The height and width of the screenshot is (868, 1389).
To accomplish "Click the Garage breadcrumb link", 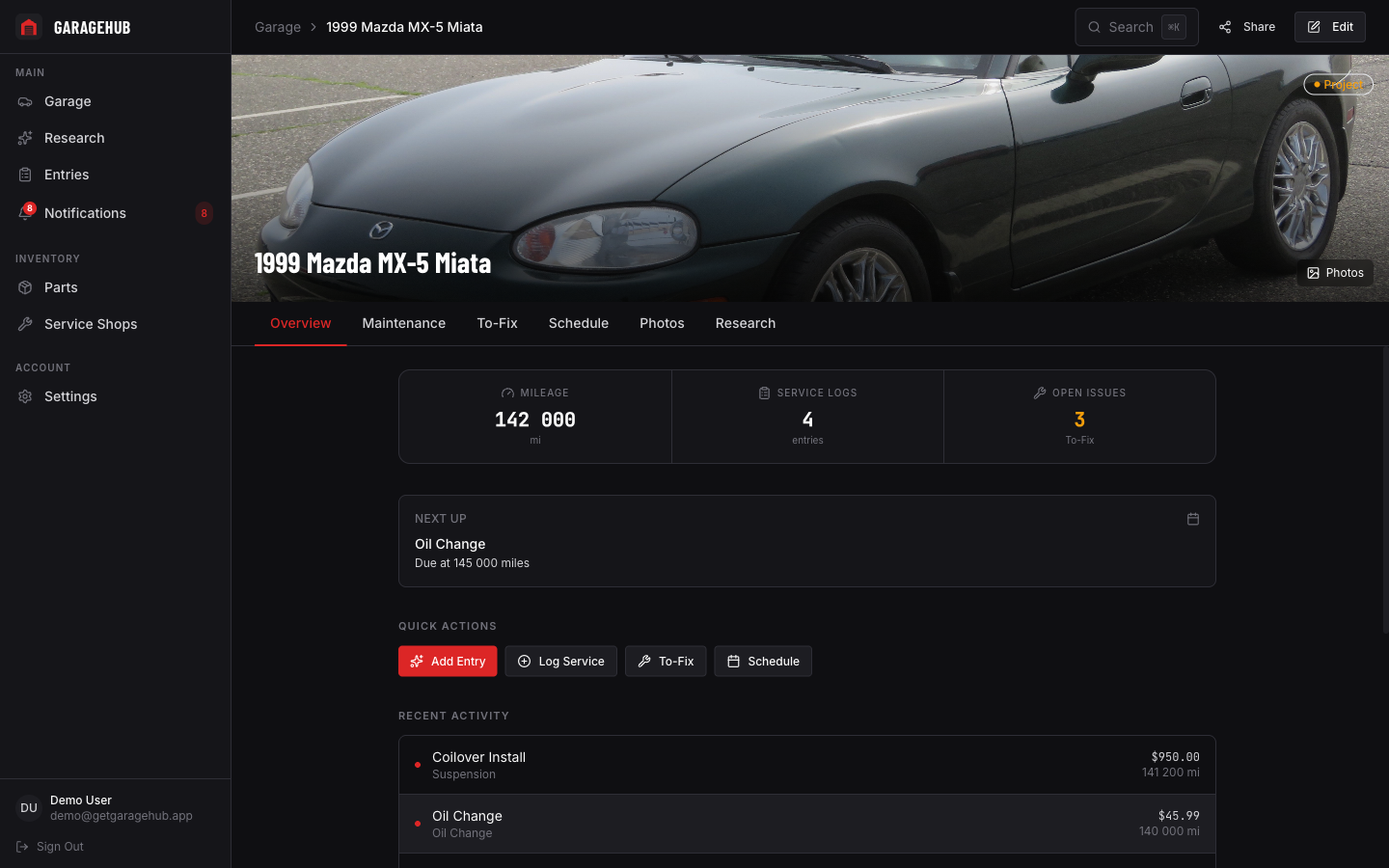I will pyautogui.click(x=278, y=27).
